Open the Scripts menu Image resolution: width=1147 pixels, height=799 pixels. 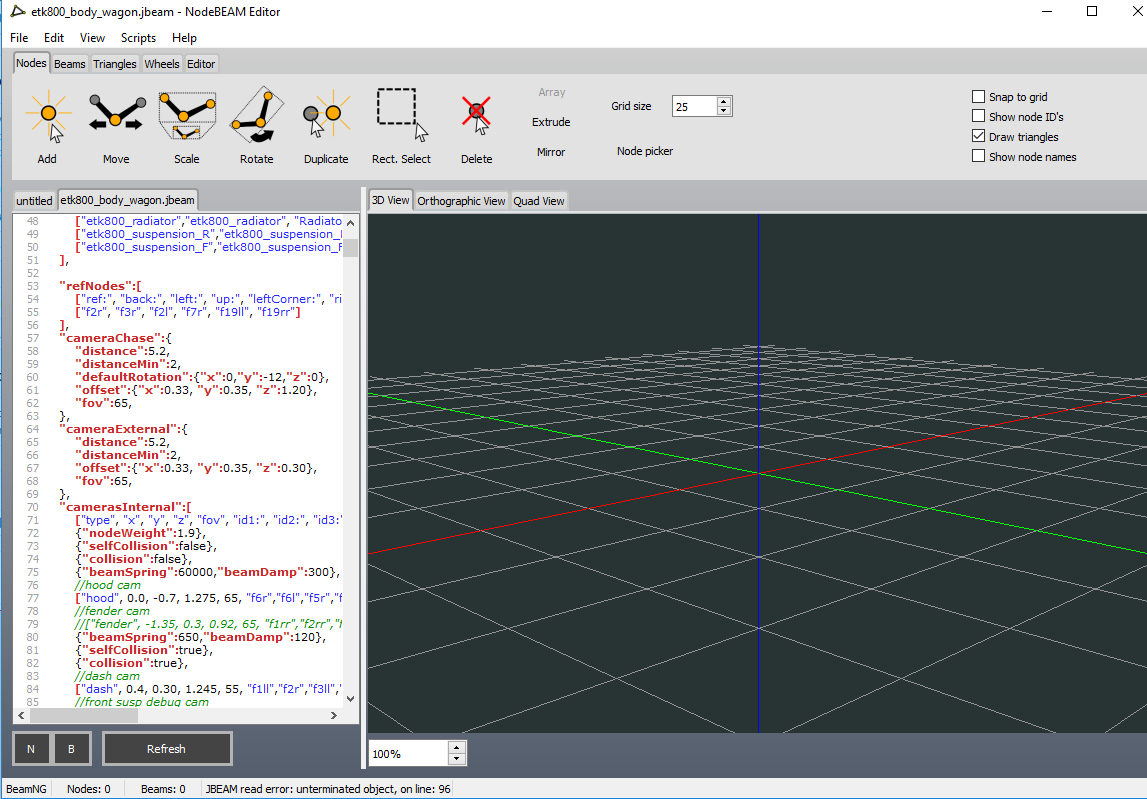138,38
